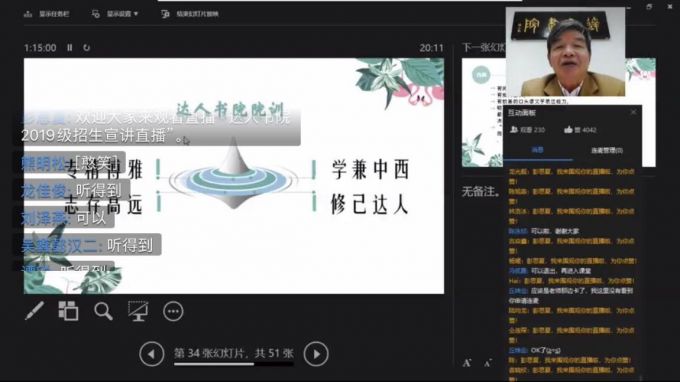Close the 互动面板 interaction panel
Viewport: 680px width, 382px height.
[x=633, y=112]
